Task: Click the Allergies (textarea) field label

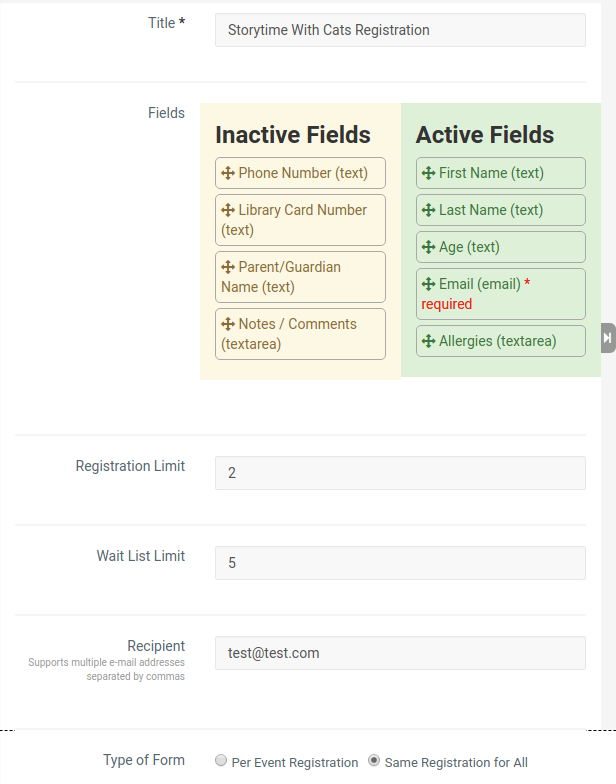Action: (x=498, y=341)
